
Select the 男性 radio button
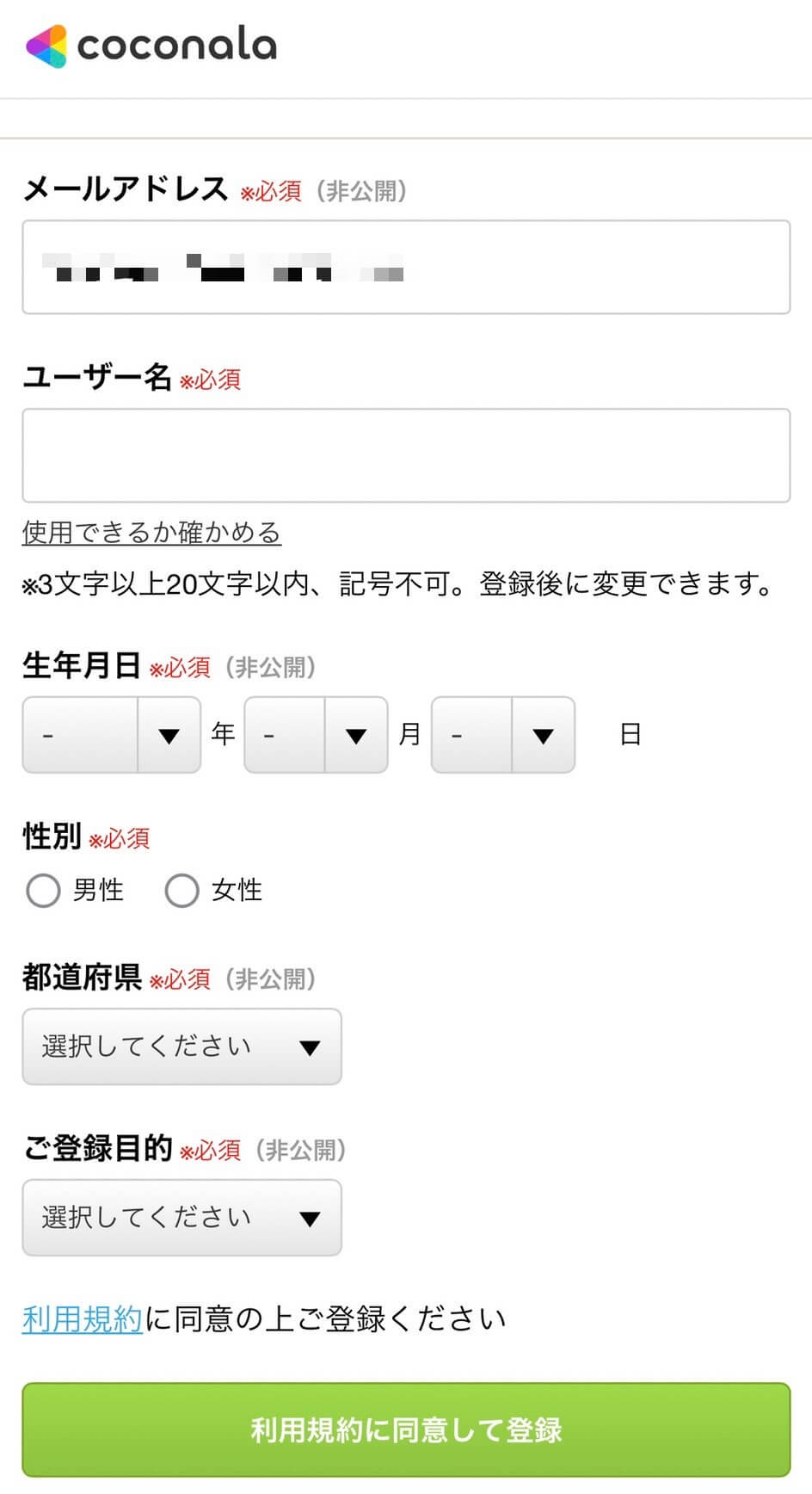click(43, 891)
